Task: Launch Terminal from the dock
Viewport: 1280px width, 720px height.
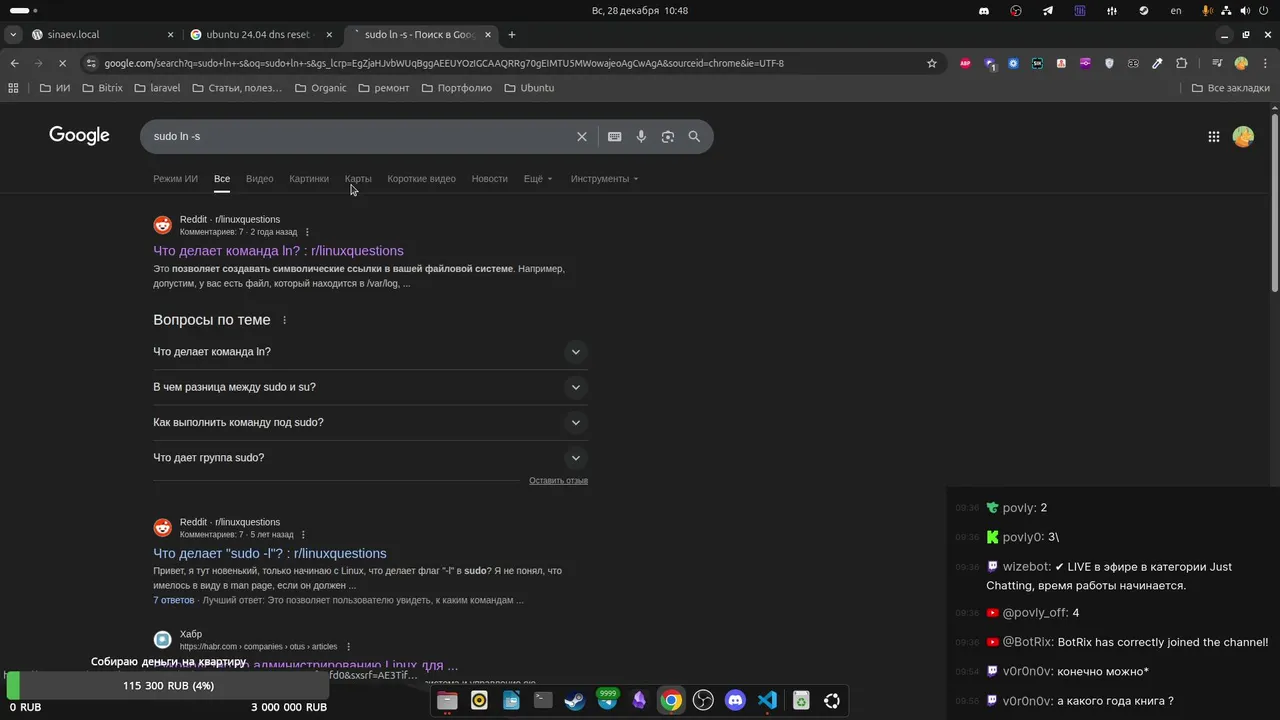Action: tap(543, 701)
